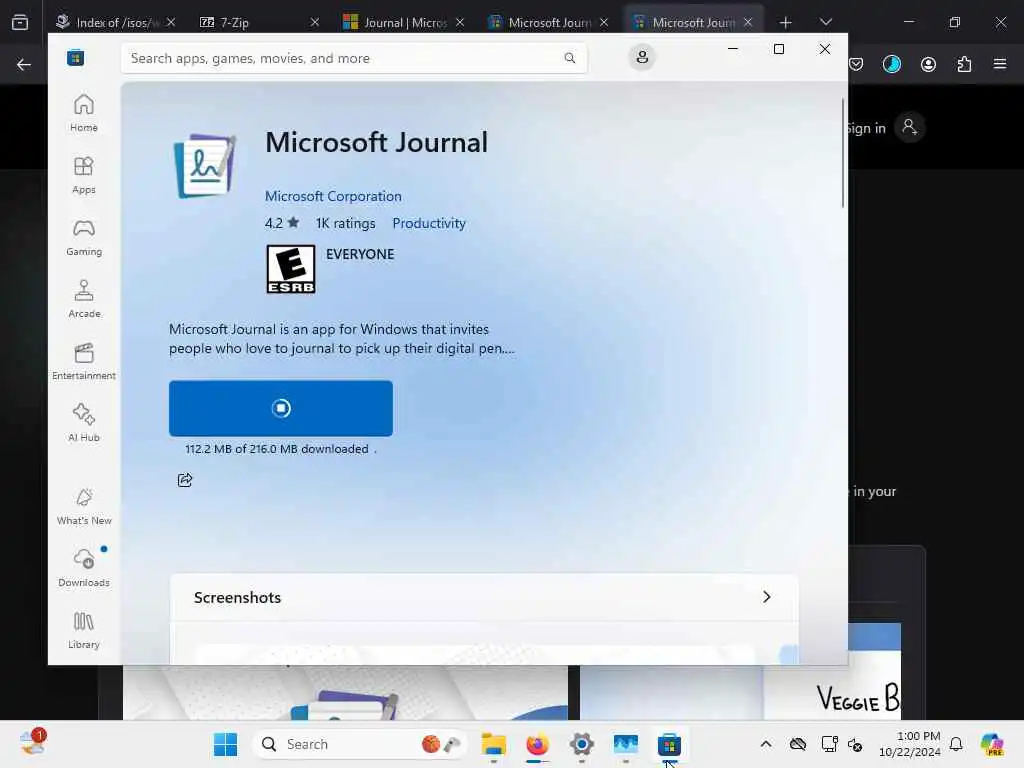The image size is (1024, 768).
Task: Open Settings from the taskbar
Action: pyautogui.click(x=581, y=744)
